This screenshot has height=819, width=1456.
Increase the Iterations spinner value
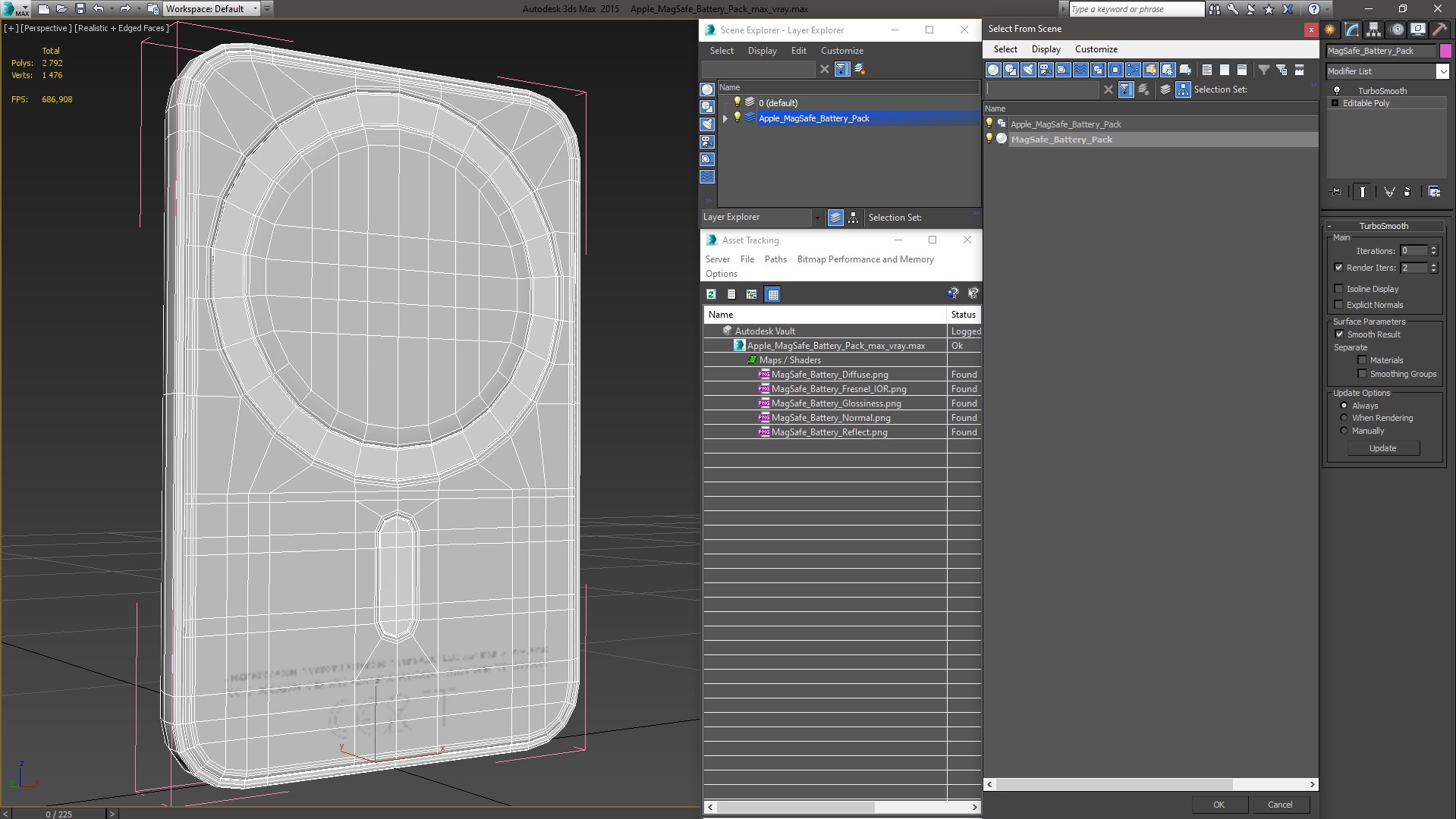point(1433,248)
